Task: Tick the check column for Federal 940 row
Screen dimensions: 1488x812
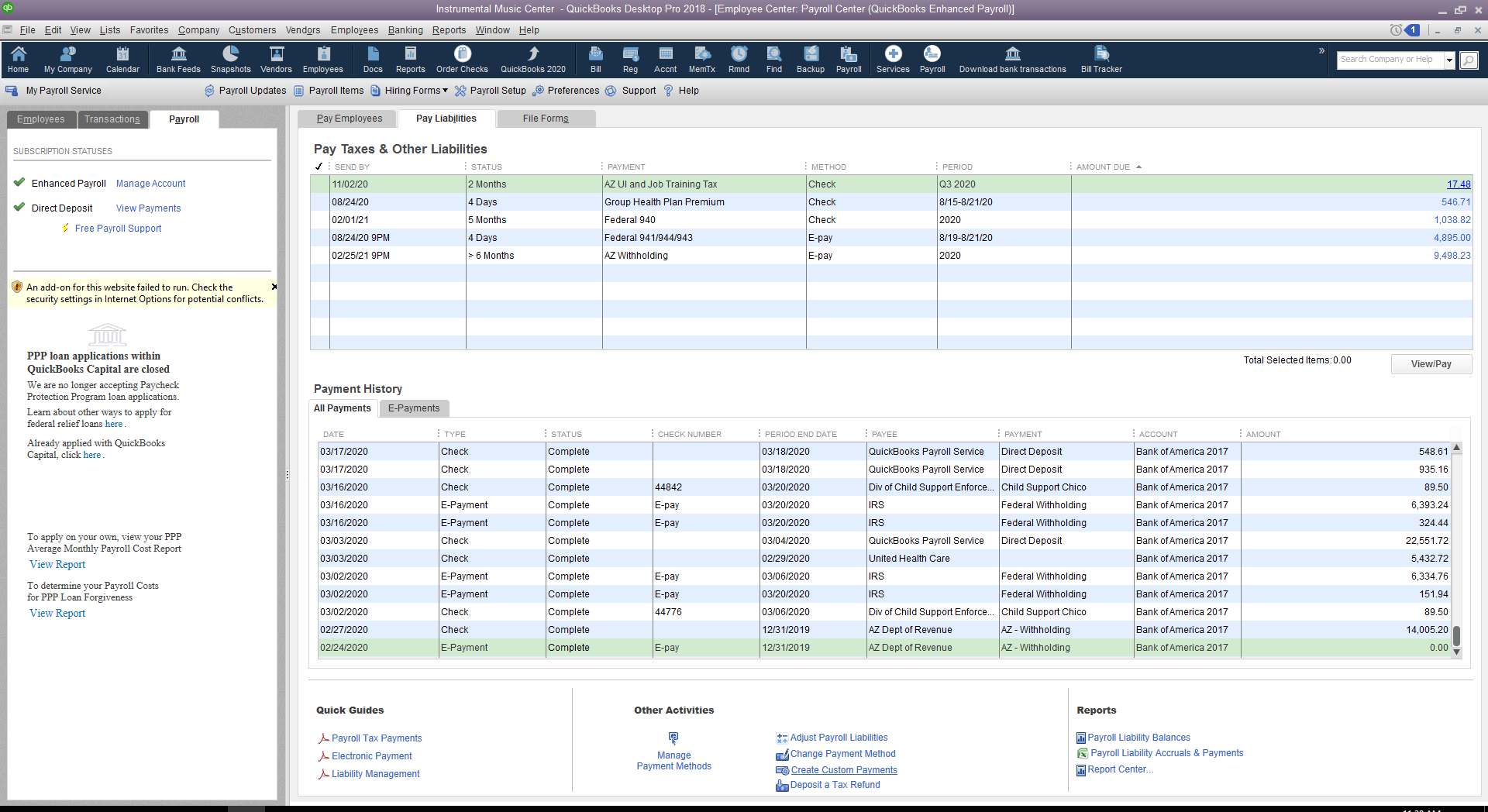Action: coord(319,220)
